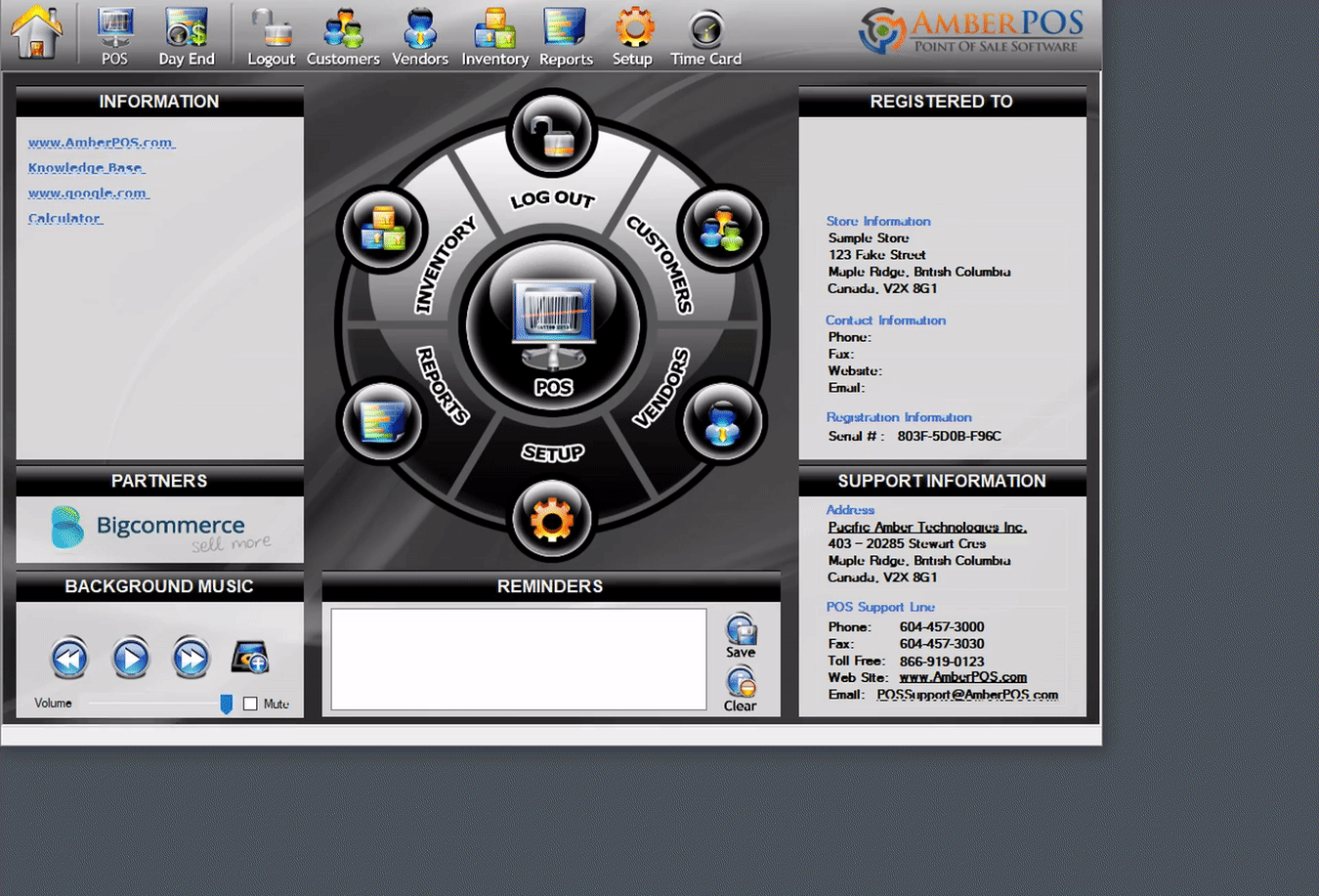1319x896 pixels.
Task: Open Reports from the top toolbar
Action: click(x=566, y=37)
